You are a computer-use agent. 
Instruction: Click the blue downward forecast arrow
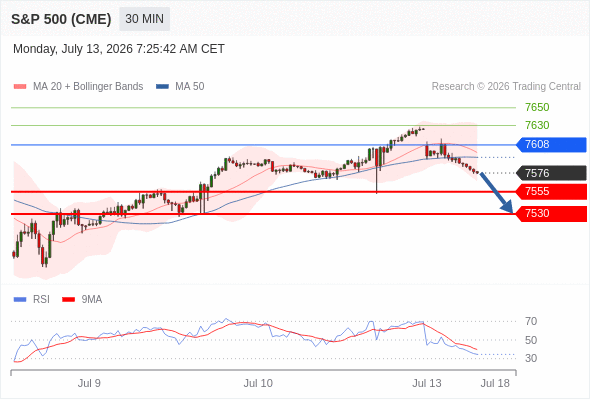click(496, 193)
